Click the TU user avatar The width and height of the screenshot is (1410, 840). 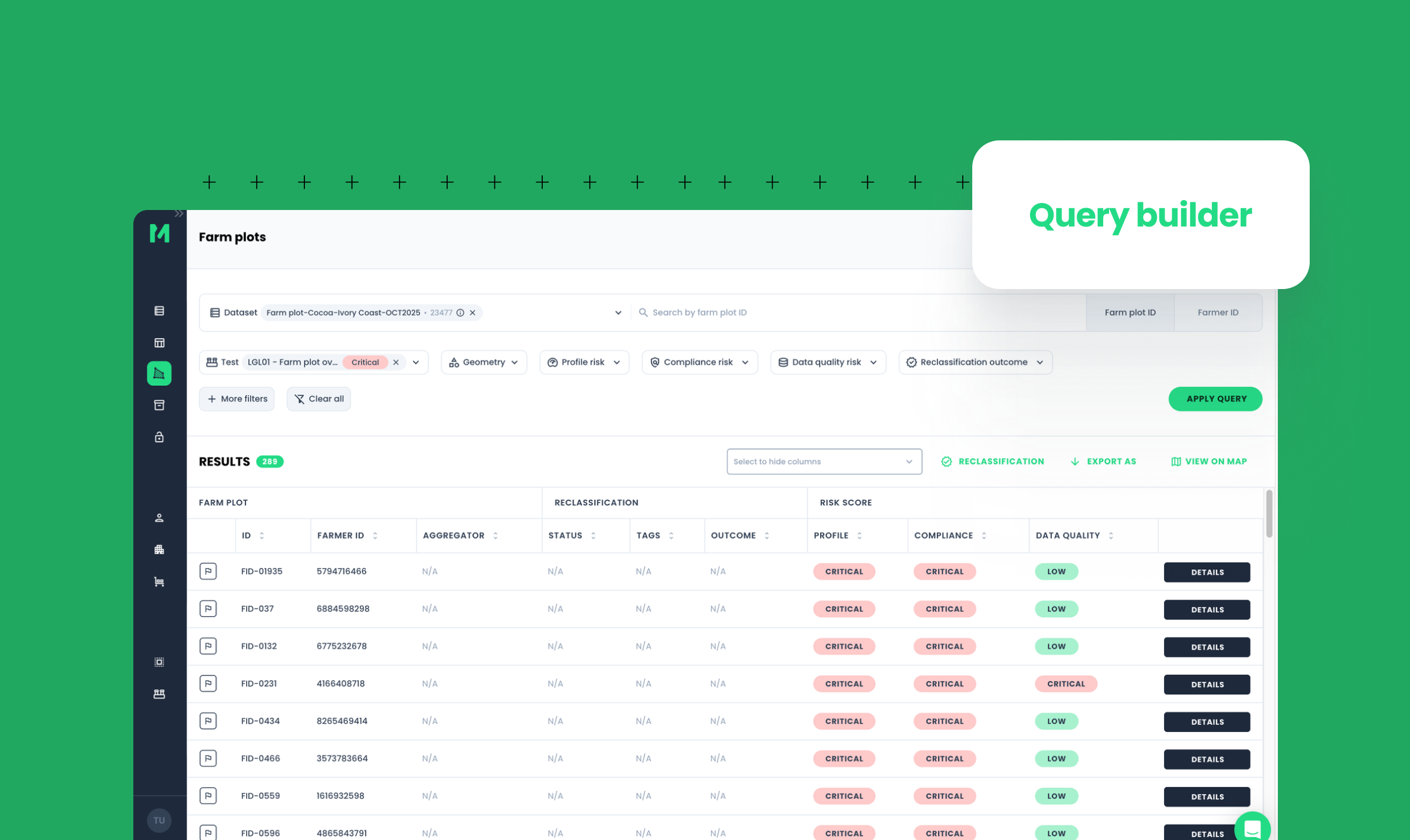click(x=159, y=821)
